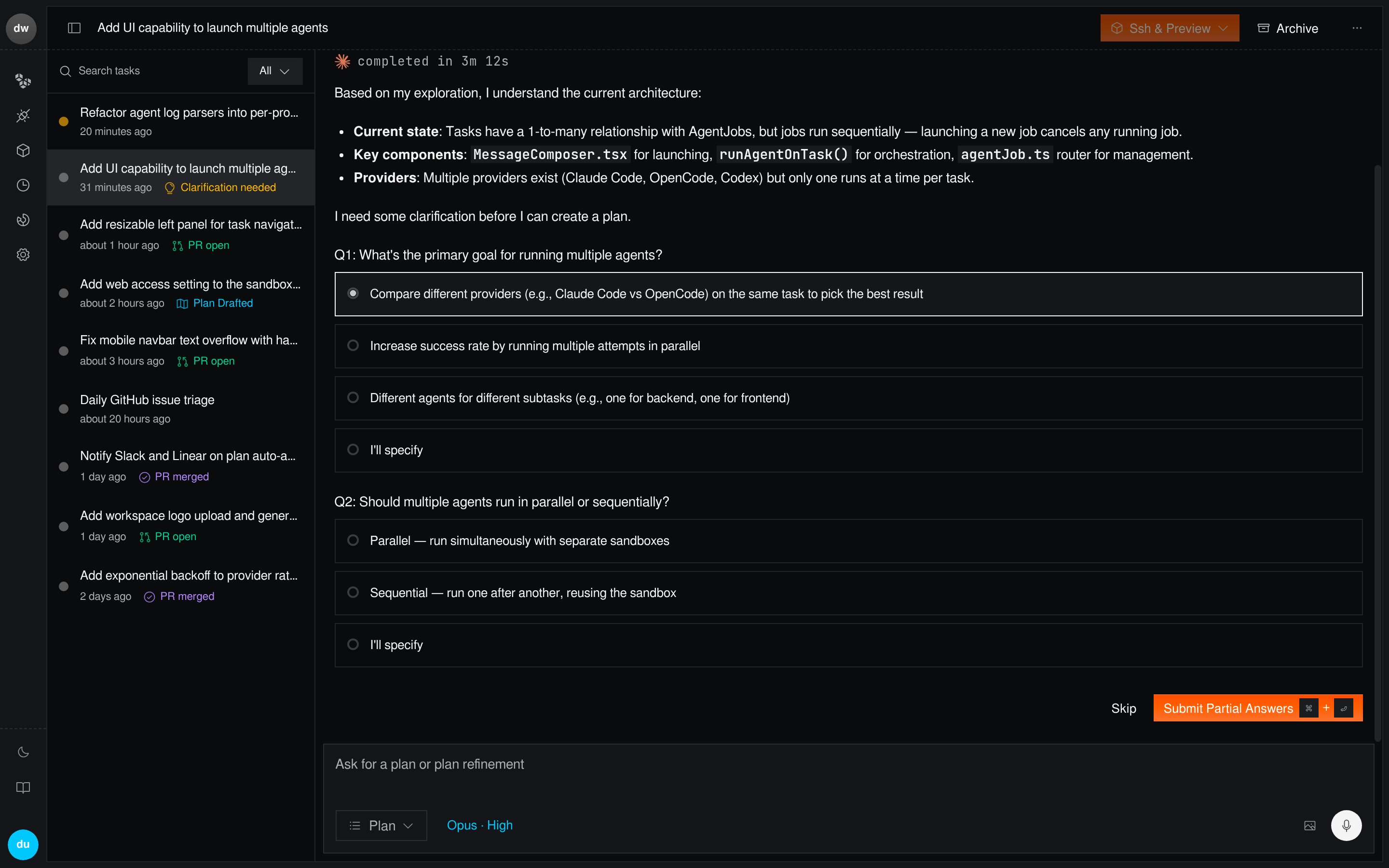The image size is (1389, 868).
Task: Click the Plan Drafted status label
Action: 223,304
